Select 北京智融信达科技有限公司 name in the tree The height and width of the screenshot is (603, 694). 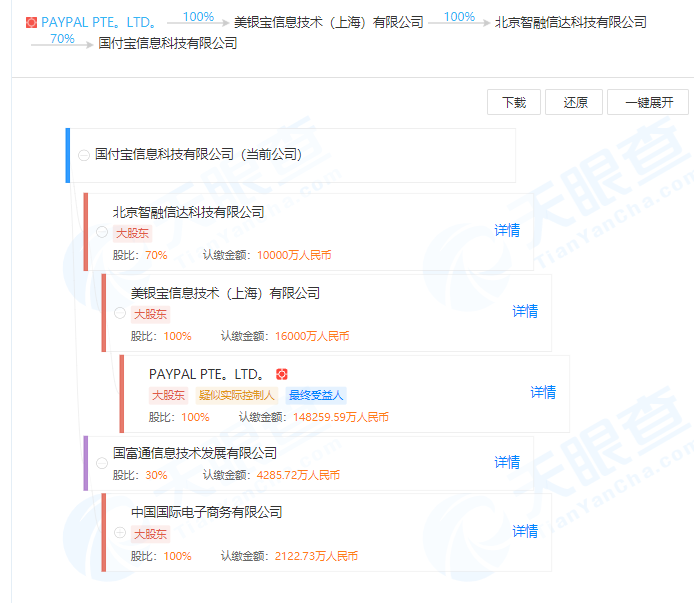tap(189, 212)
